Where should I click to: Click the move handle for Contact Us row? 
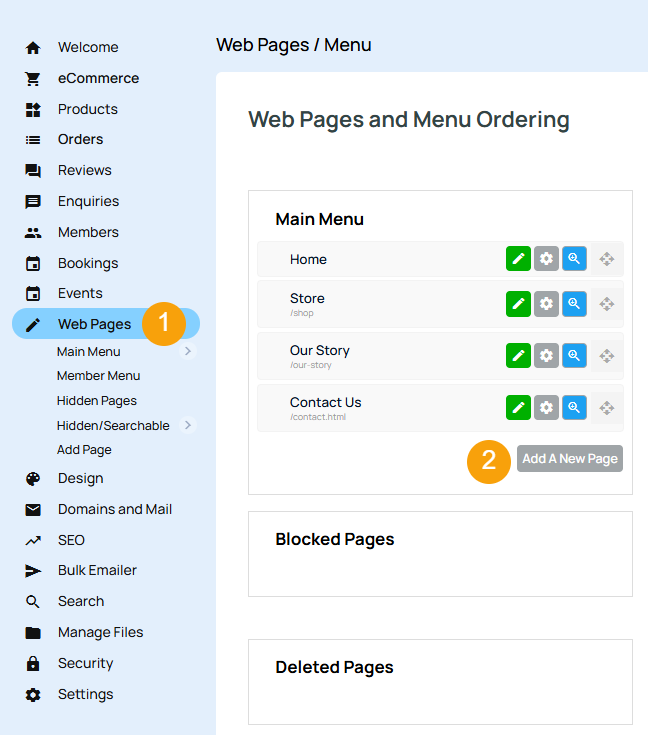(606, 407)
